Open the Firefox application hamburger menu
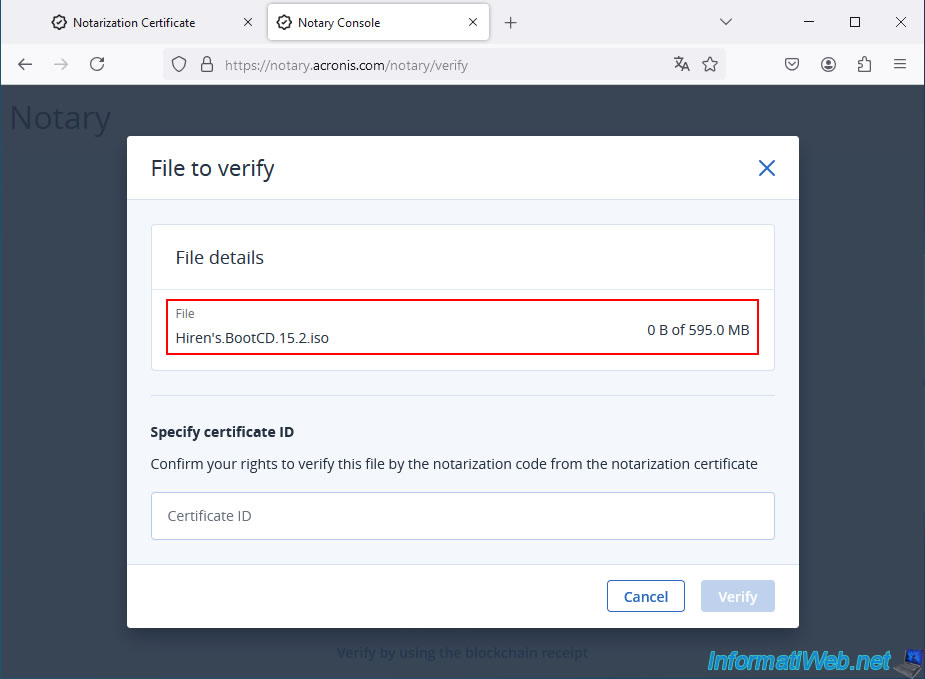 (900, 64)
